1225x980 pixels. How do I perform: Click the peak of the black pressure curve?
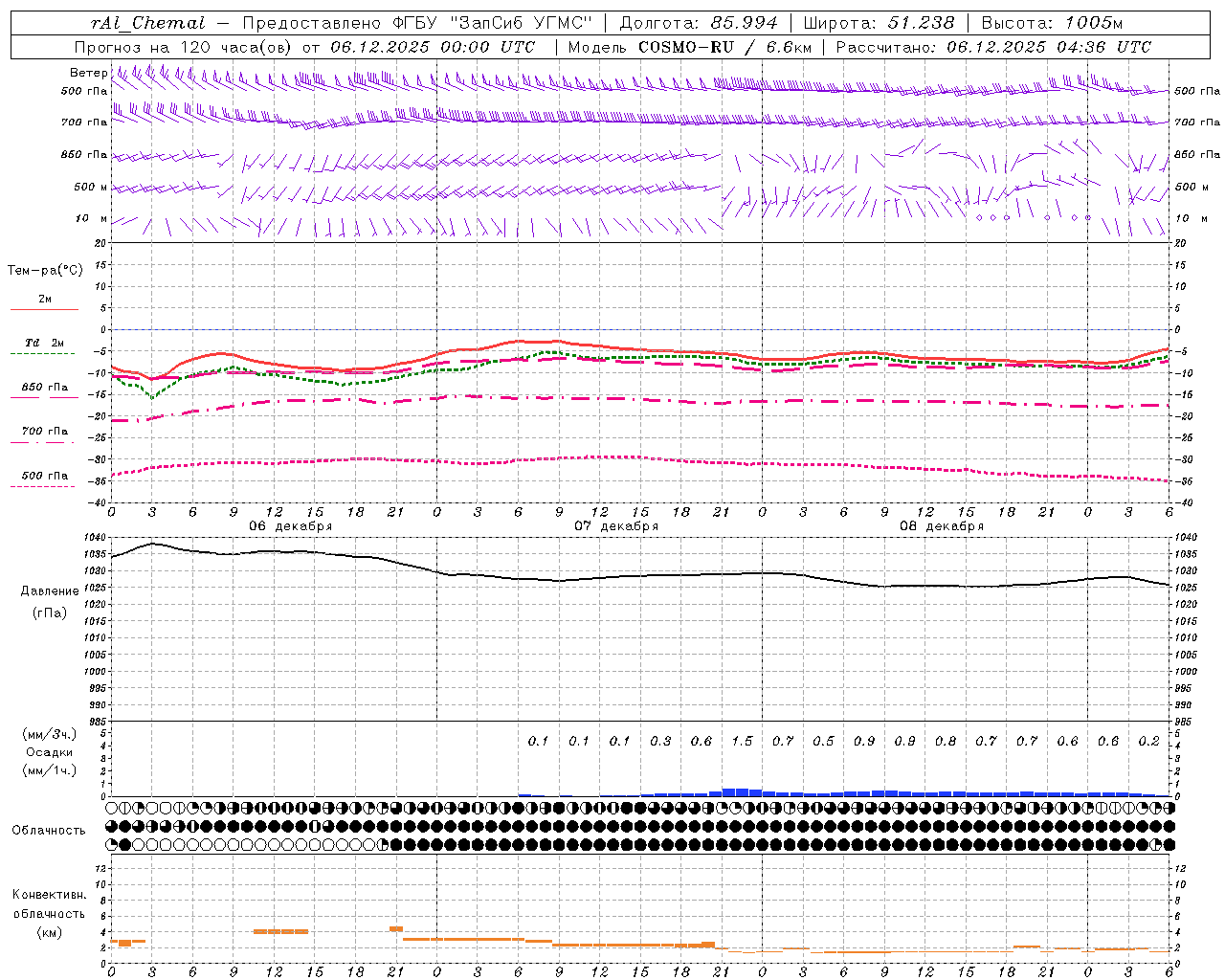coord(152,544)
